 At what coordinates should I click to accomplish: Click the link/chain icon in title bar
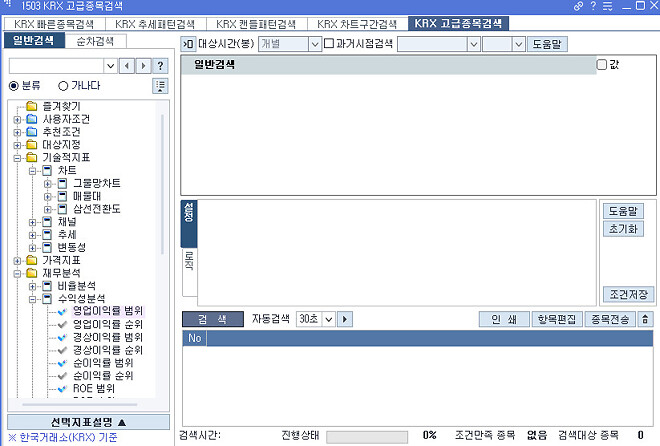[x=578, y=6]
